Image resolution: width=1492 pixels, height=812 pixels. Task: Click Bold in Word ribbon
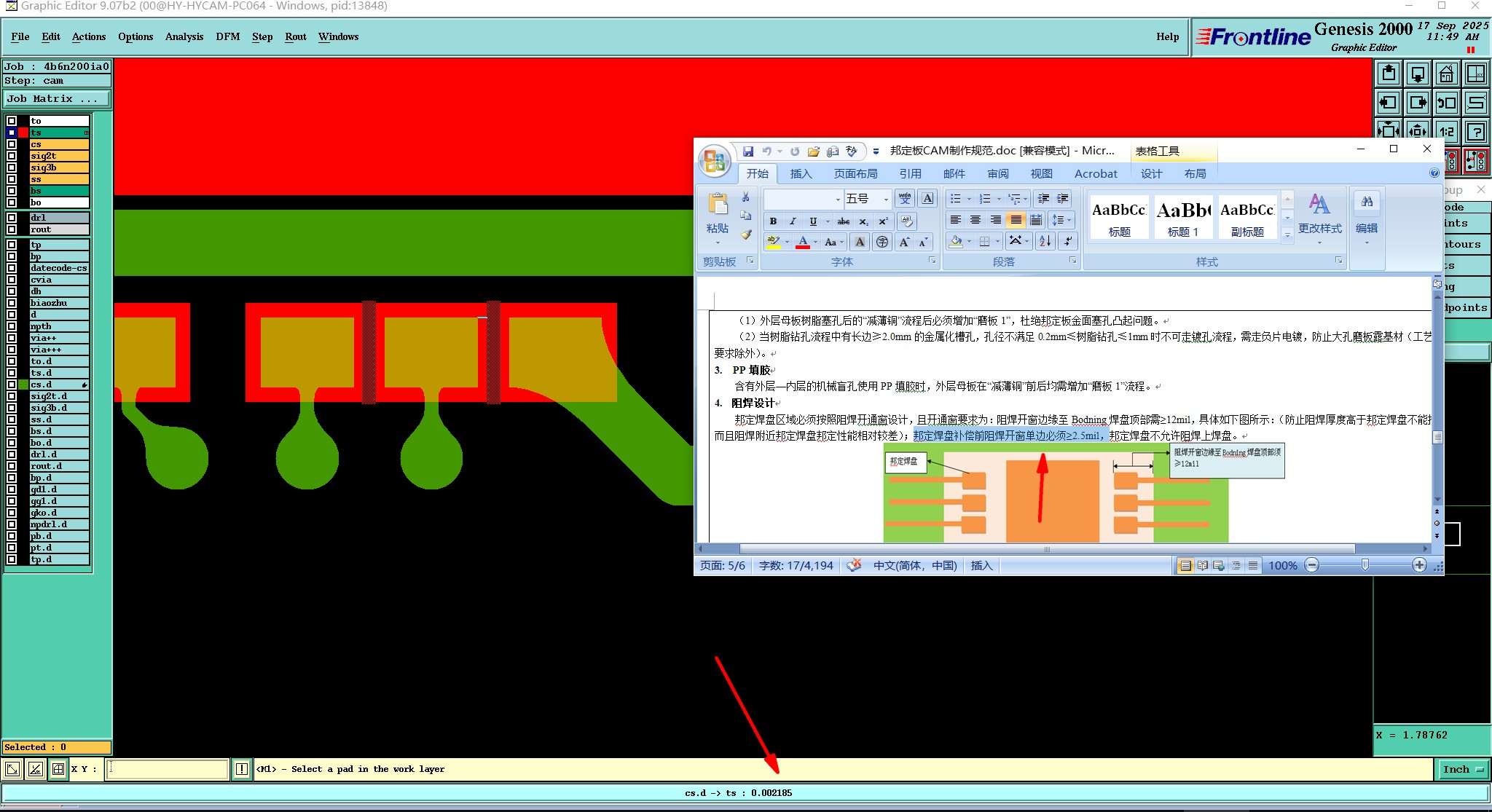point(773,221)
